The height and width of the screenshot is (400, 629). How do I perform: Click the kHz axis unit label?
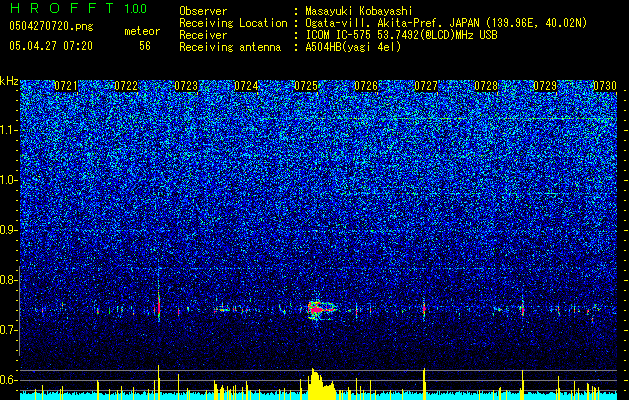pos(9,81)
